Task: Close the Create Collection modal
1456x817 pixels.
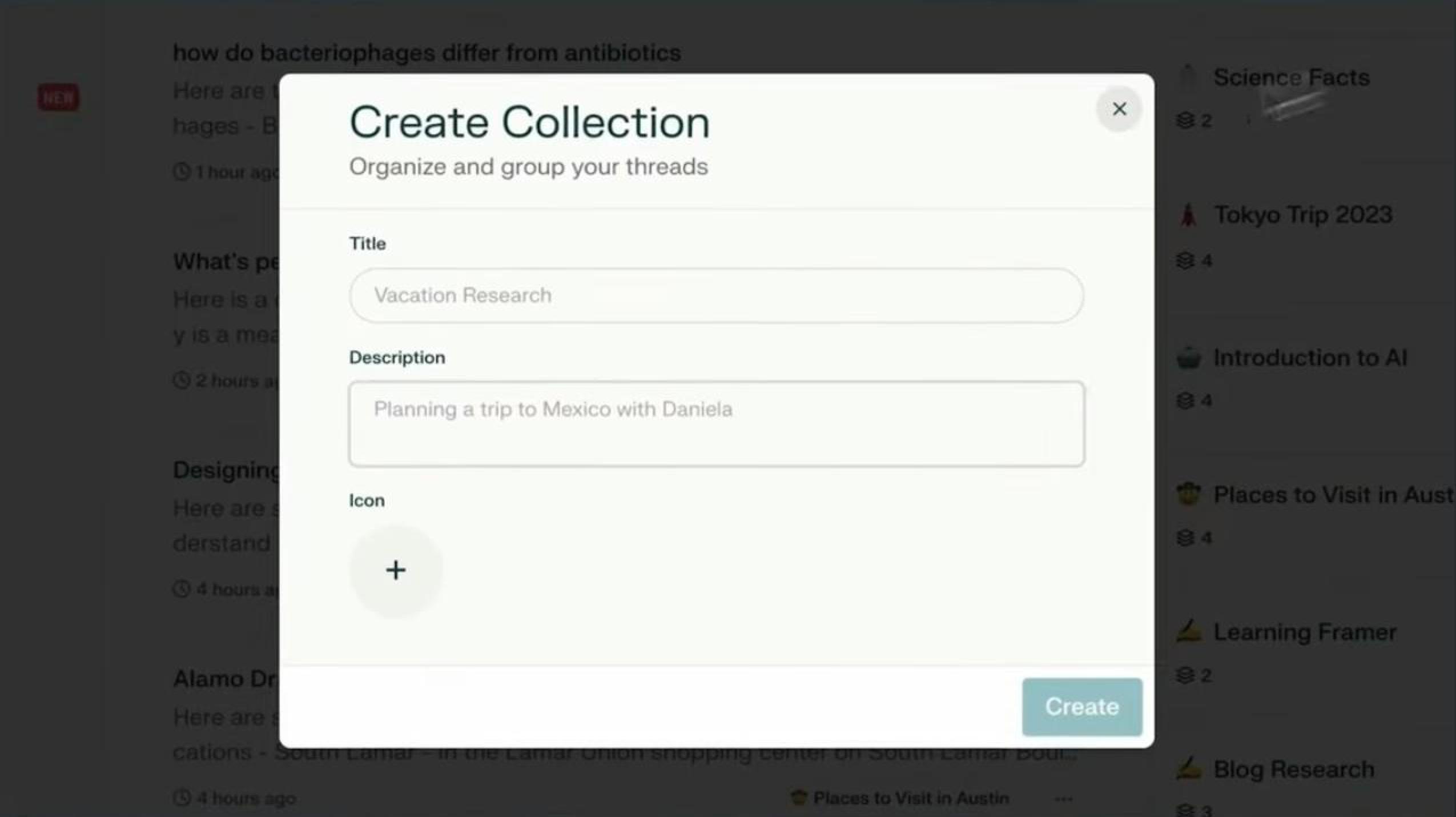Action: (x=1119, y=108)
